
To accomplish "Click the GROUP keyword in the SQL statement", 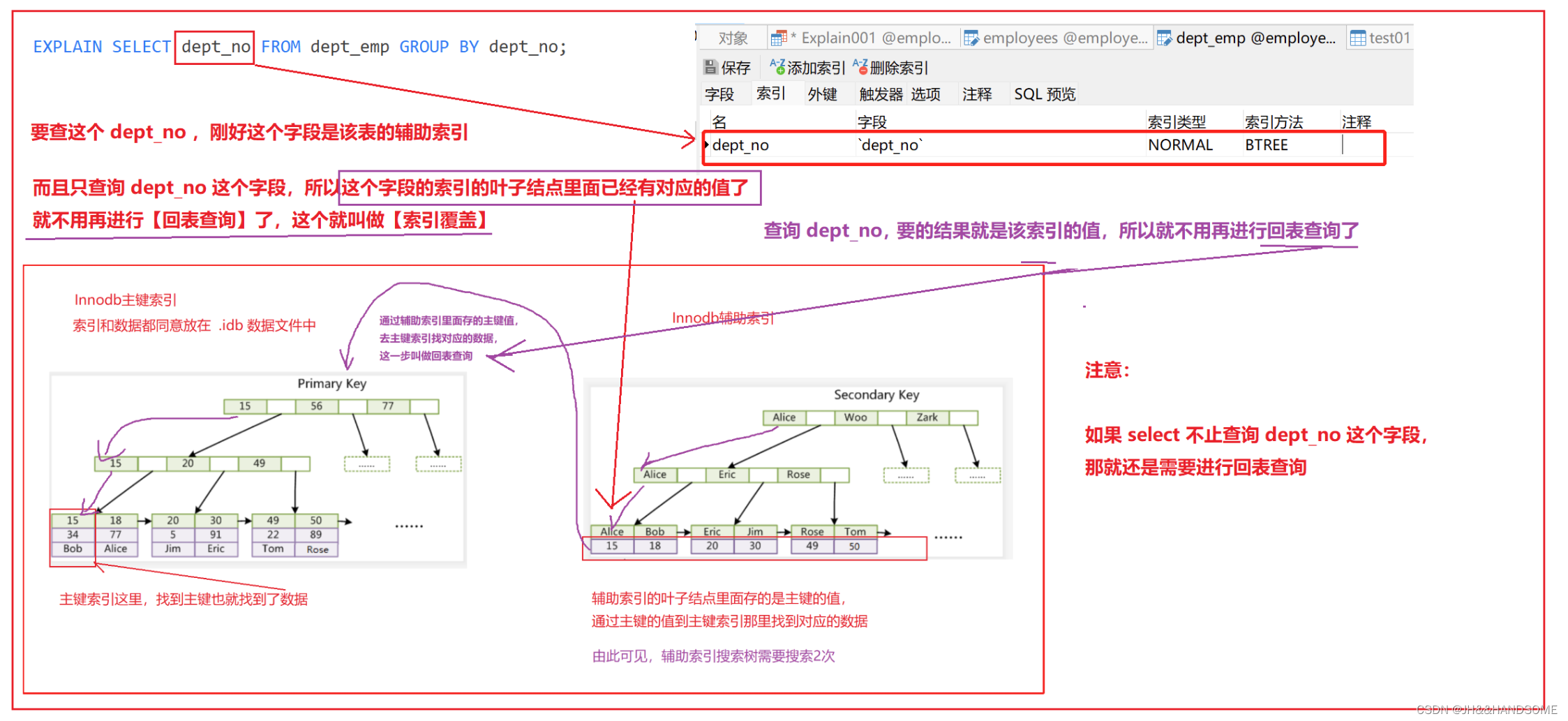I will pos(424,47).
